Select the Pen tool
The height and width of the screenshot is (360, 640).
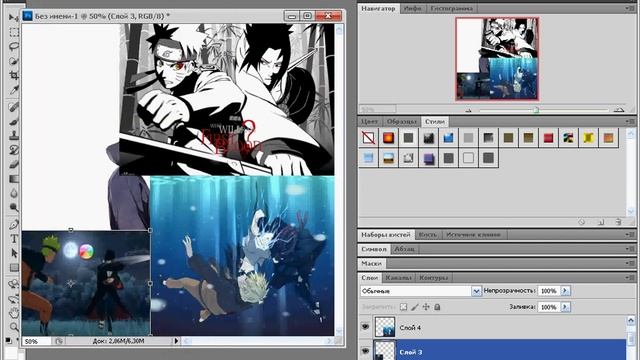click(13, 224)
